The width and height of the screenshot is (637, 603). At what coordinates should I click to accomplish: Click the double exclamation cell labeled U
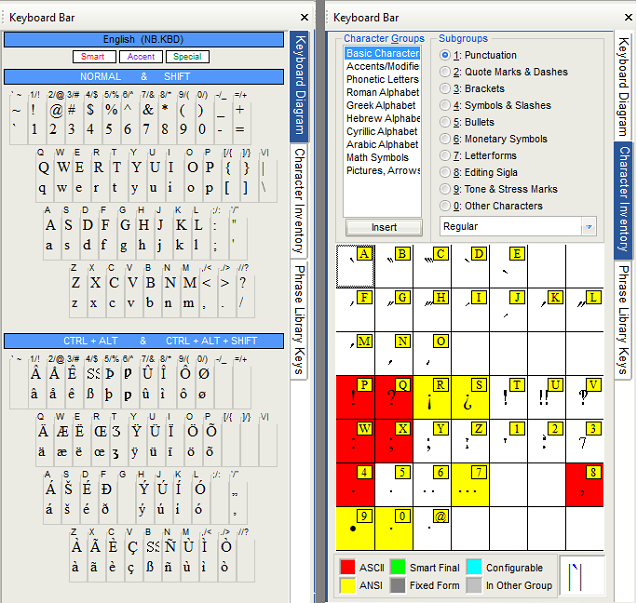[x=547, y=398]
